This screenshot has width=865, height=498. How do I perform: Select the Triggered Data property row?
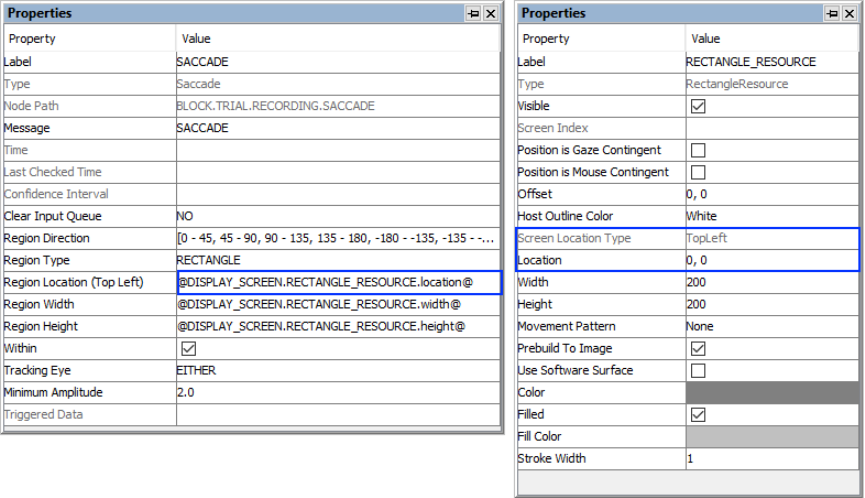tap(252, 415)
